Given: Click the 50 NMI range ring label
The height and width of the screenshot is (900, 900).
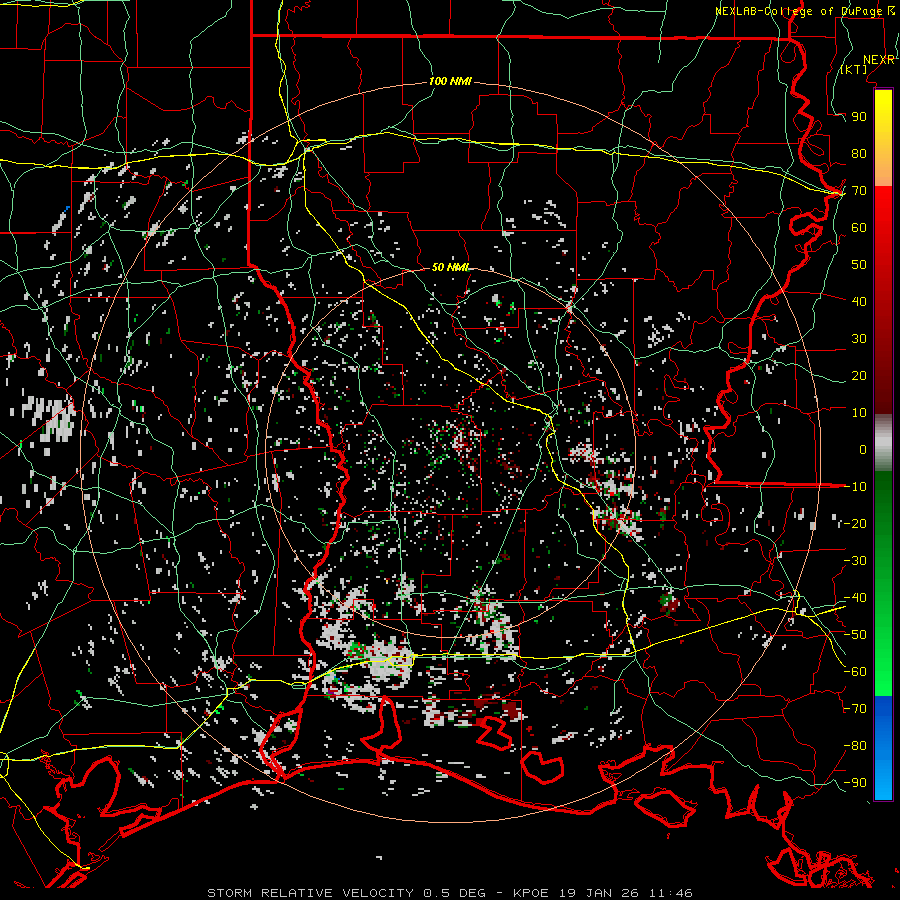Looking at the screenshot, I should (x=450, y=267).
